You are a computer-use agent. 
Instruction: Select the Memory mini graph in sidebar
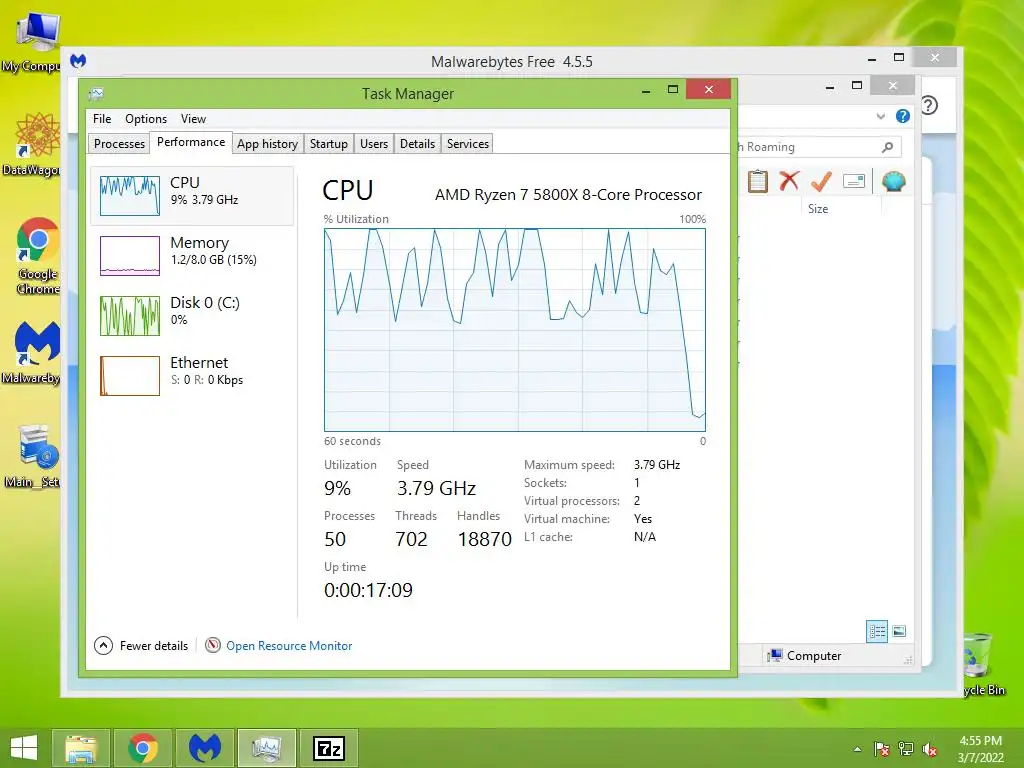[x=130, y=255]
